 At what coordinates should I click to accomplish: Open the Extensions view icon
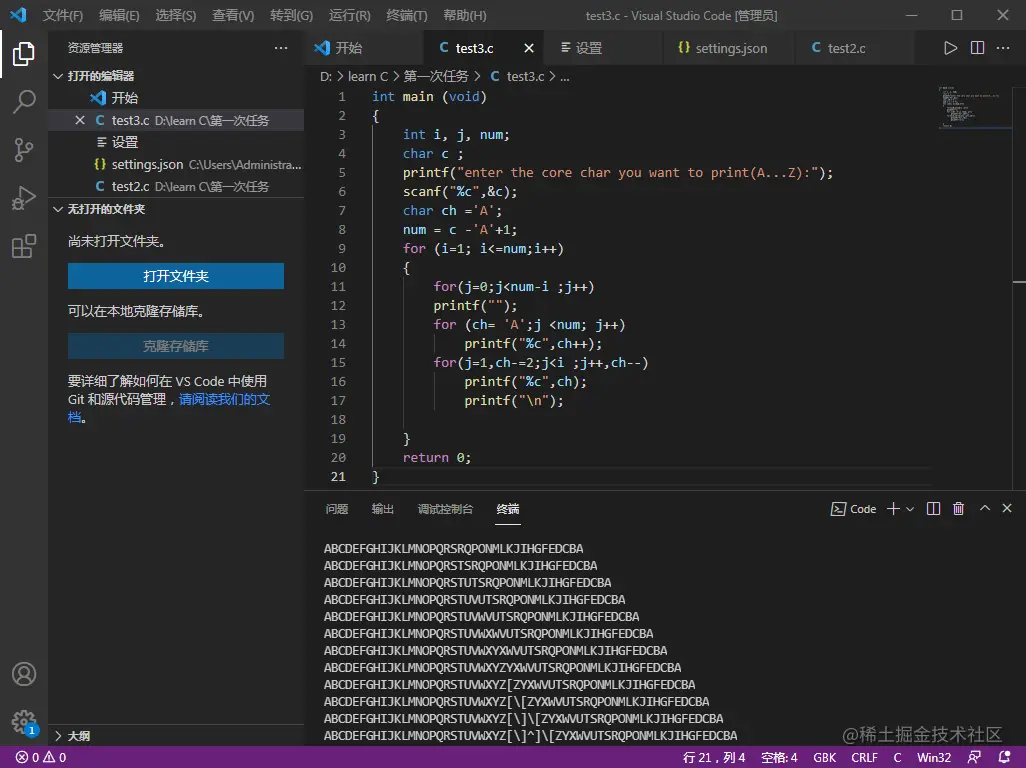coord(24,246)
